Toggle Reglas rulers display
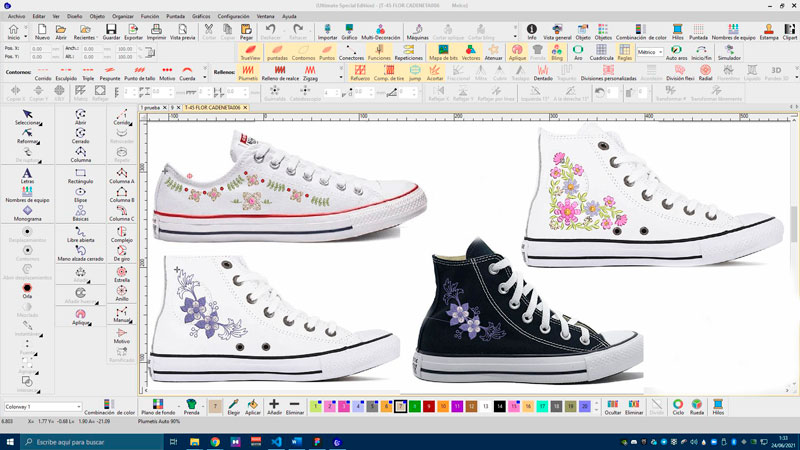Image resolution: width=800 pixels, height=450 pixels. pos(624,53)
